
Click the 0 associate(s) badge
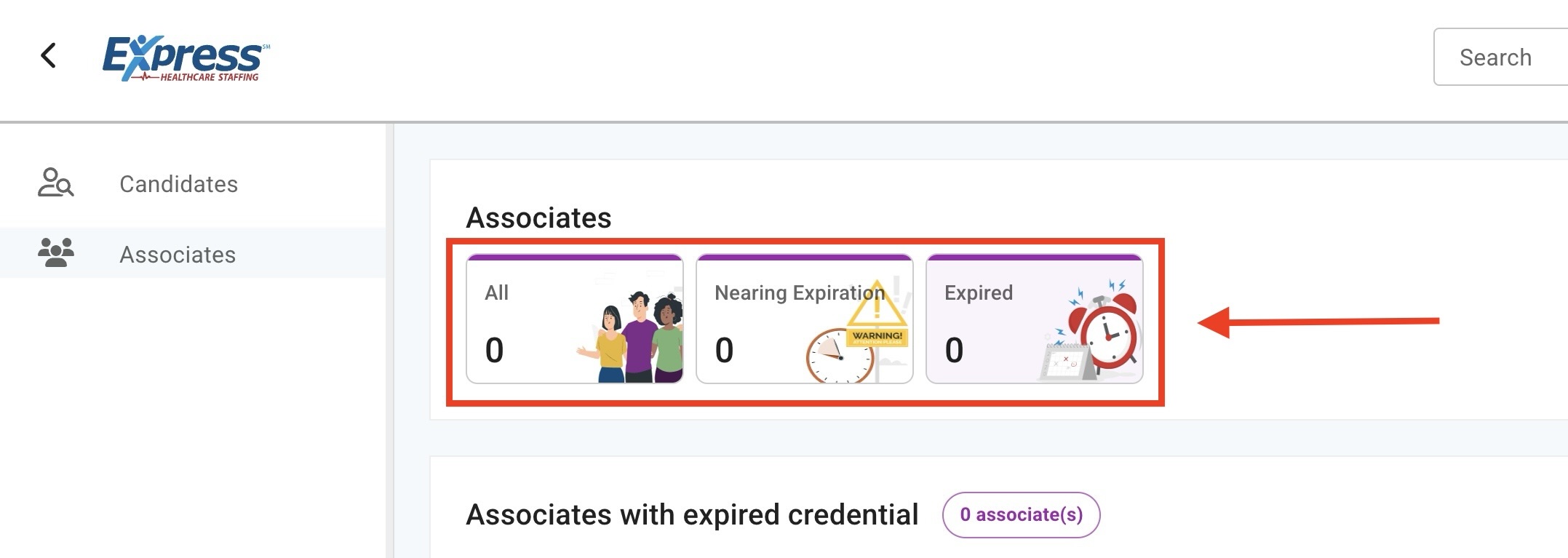[x=1021, y=514]
